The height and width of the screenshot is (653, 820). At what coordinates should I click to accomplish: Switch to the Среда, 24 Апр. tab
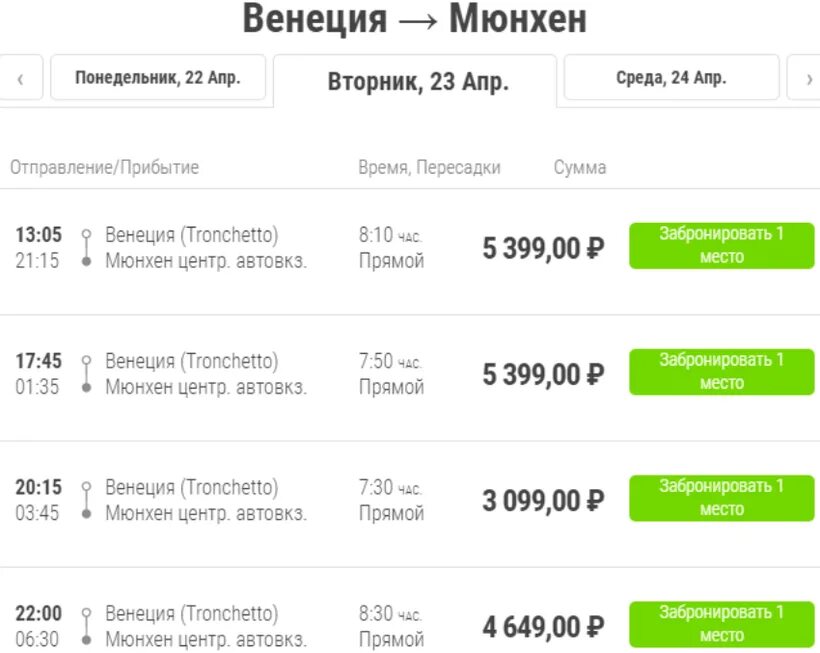(671, 78)
